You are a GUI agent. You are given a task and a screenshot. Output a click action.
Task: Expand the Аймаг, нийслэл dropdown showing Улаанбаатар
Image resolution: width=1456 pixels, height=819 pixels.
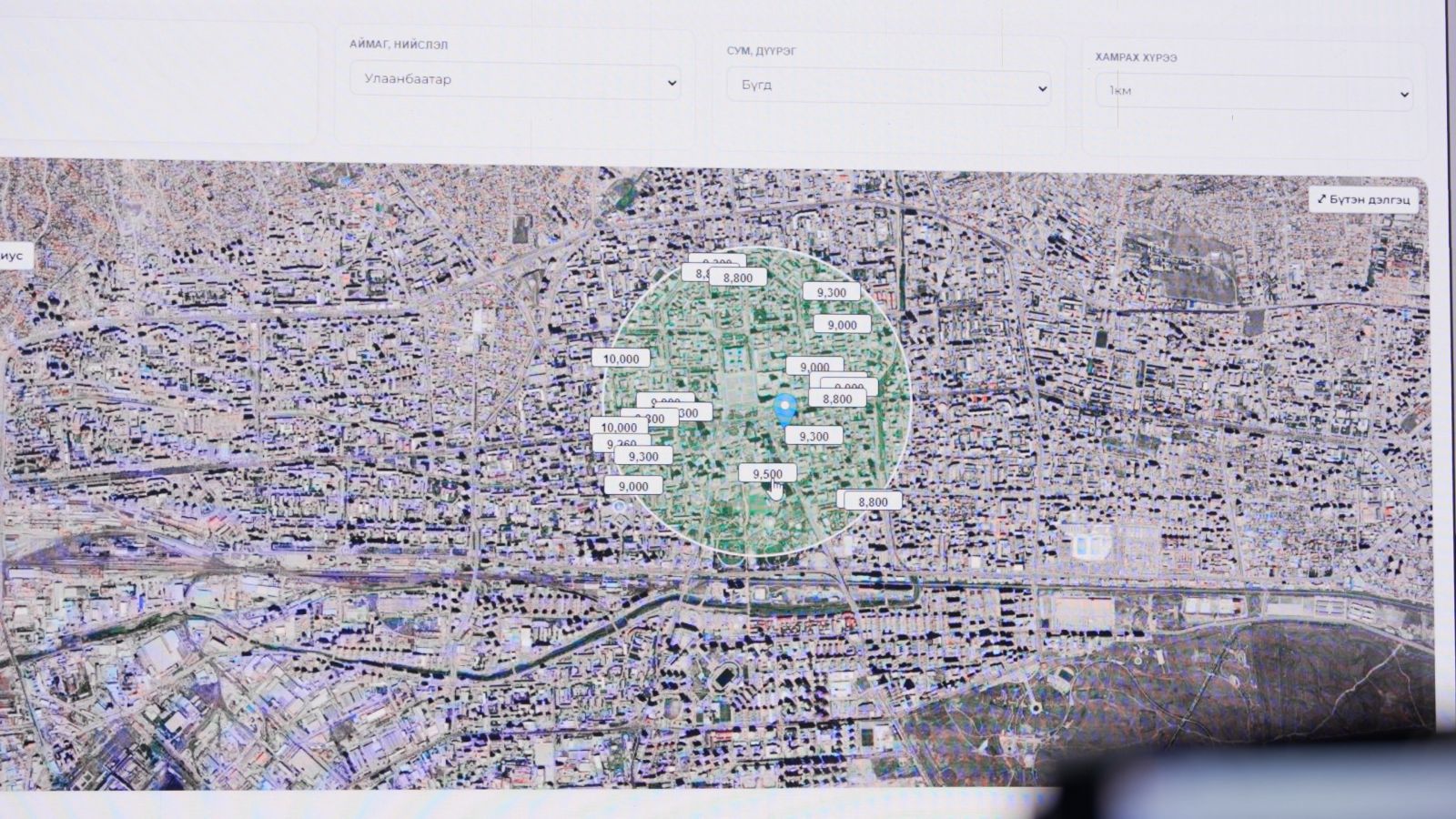[x=515, y=80]
